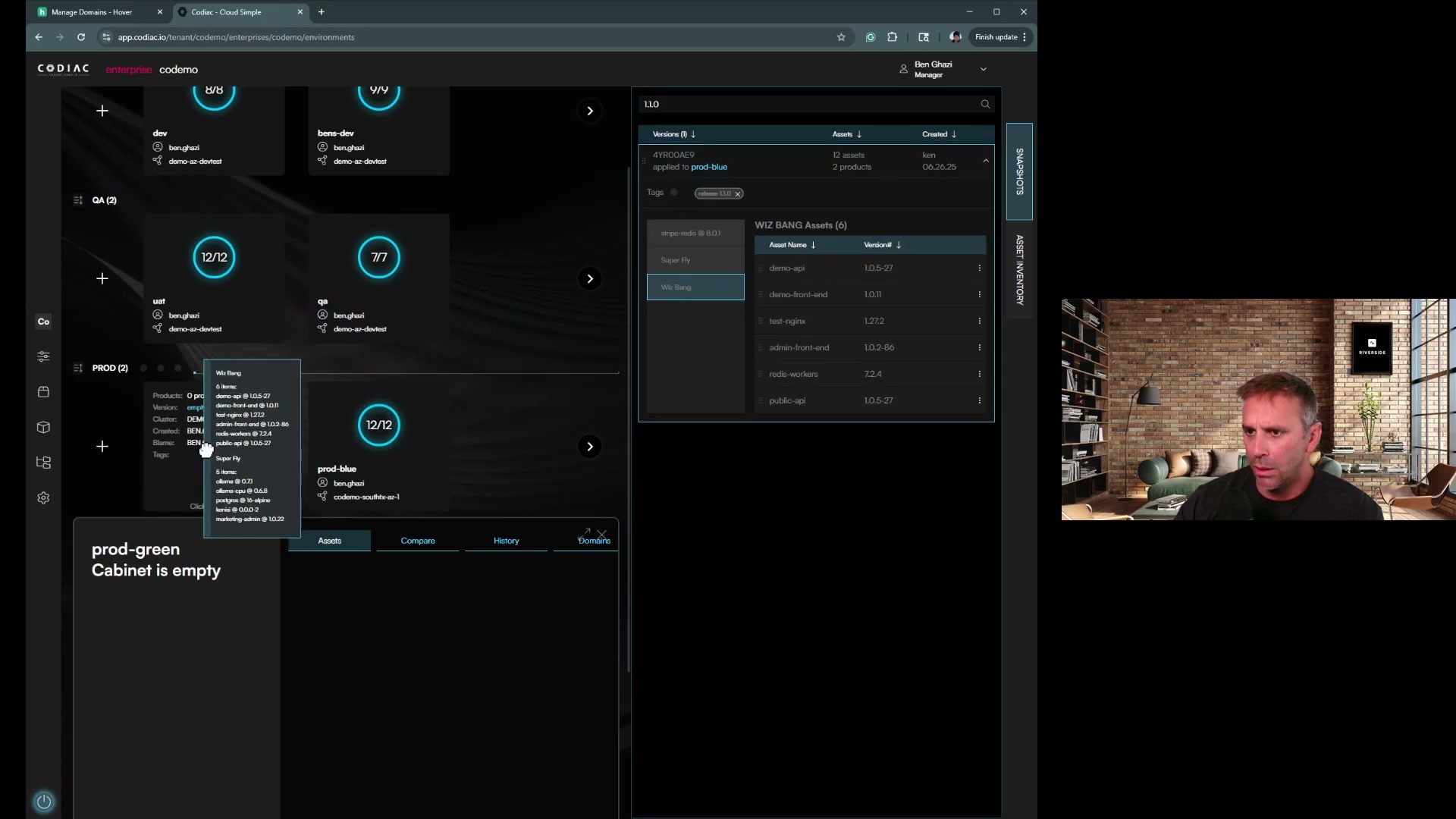
Task: Click the search magnifier in the versions panel
Action: [x=984, y=104]
